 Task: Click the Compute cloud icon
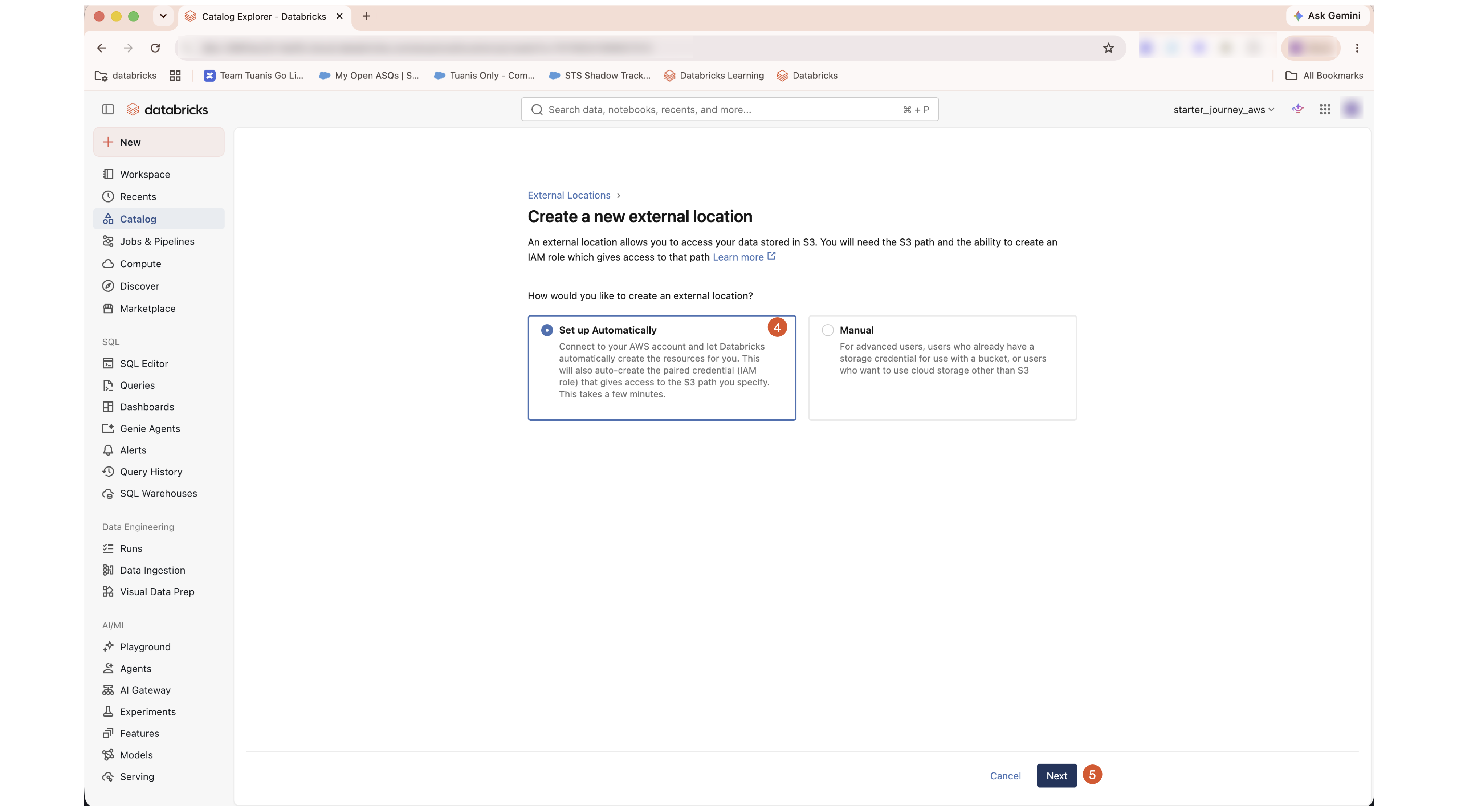[107, 264]
